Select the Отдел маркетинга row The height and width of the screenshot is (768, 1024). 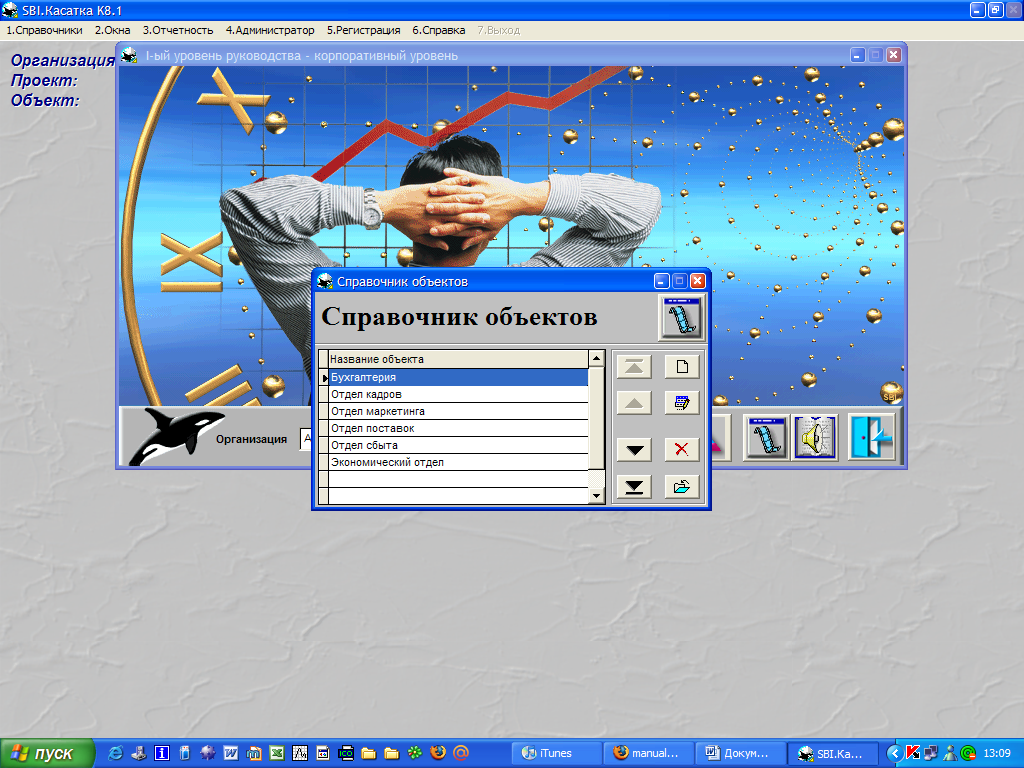tap(458, 411)
